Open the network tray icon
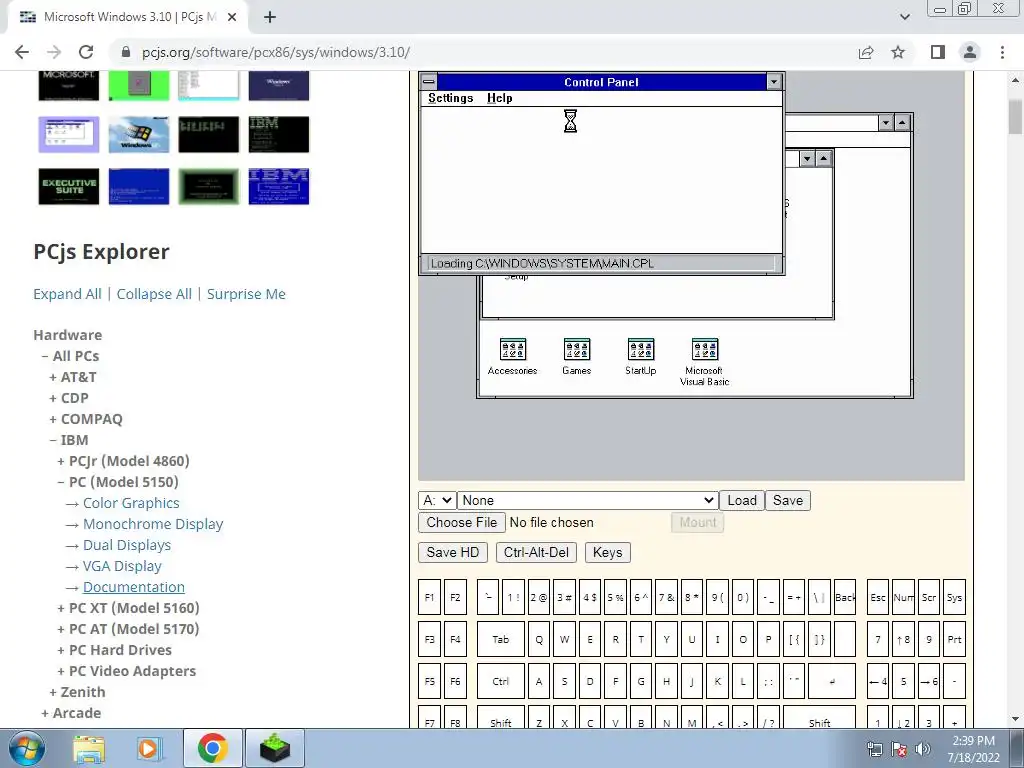The image size is (1024, 768). 874,749
